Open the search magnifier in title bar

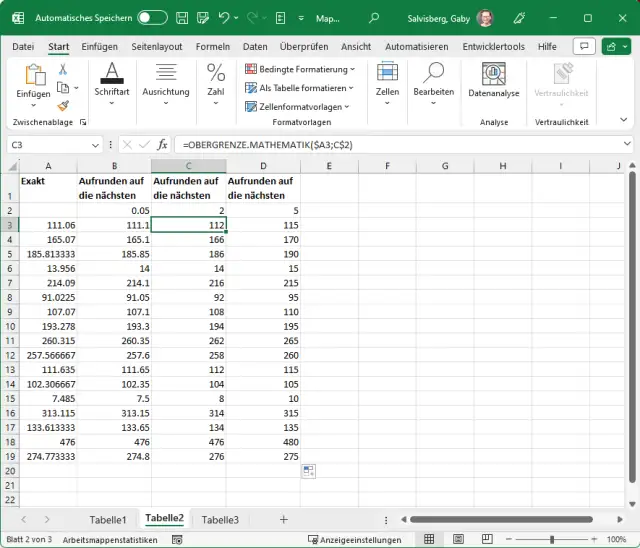[x=374, y=18]
